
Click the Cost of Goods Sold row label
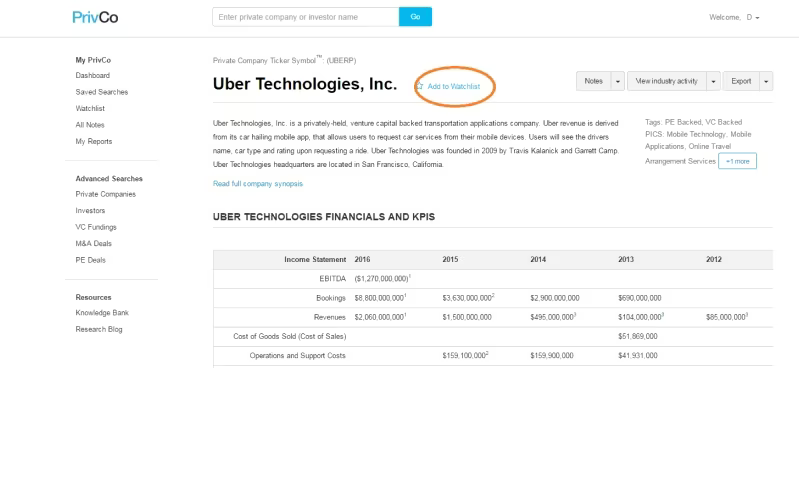[x=289, y=336]
